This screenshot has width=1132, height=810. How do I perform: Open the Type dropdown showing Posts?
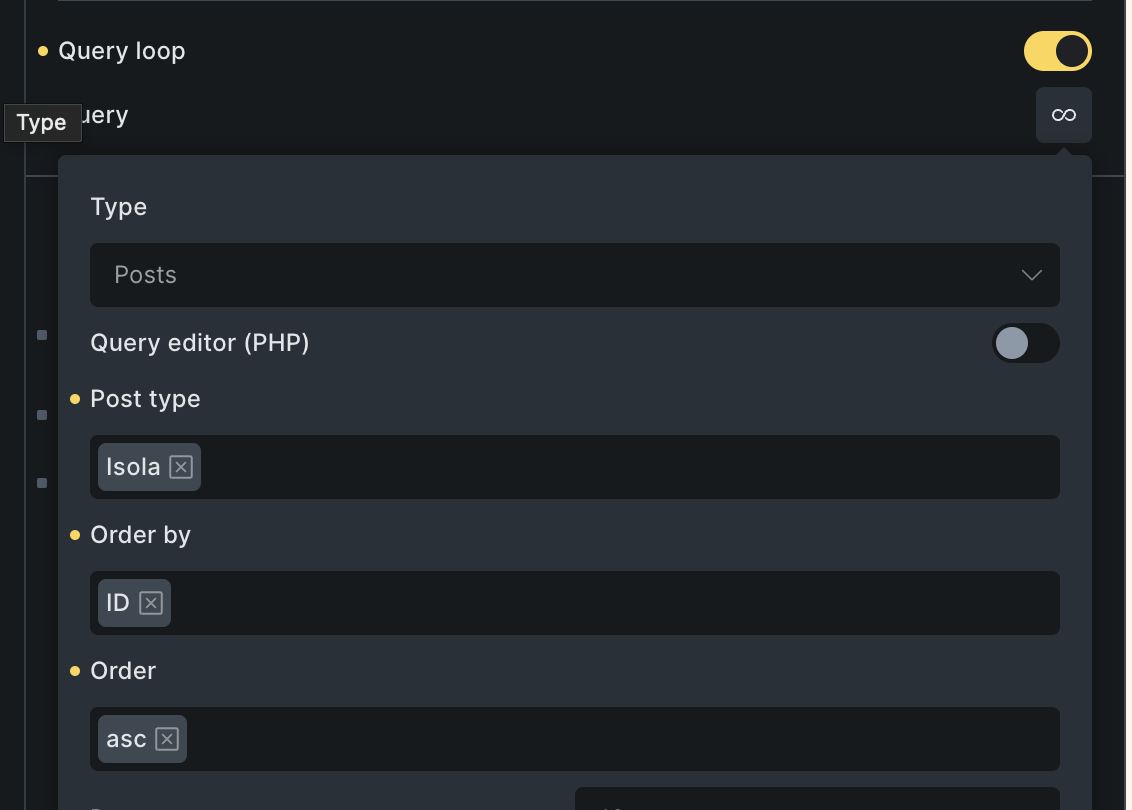560,275
